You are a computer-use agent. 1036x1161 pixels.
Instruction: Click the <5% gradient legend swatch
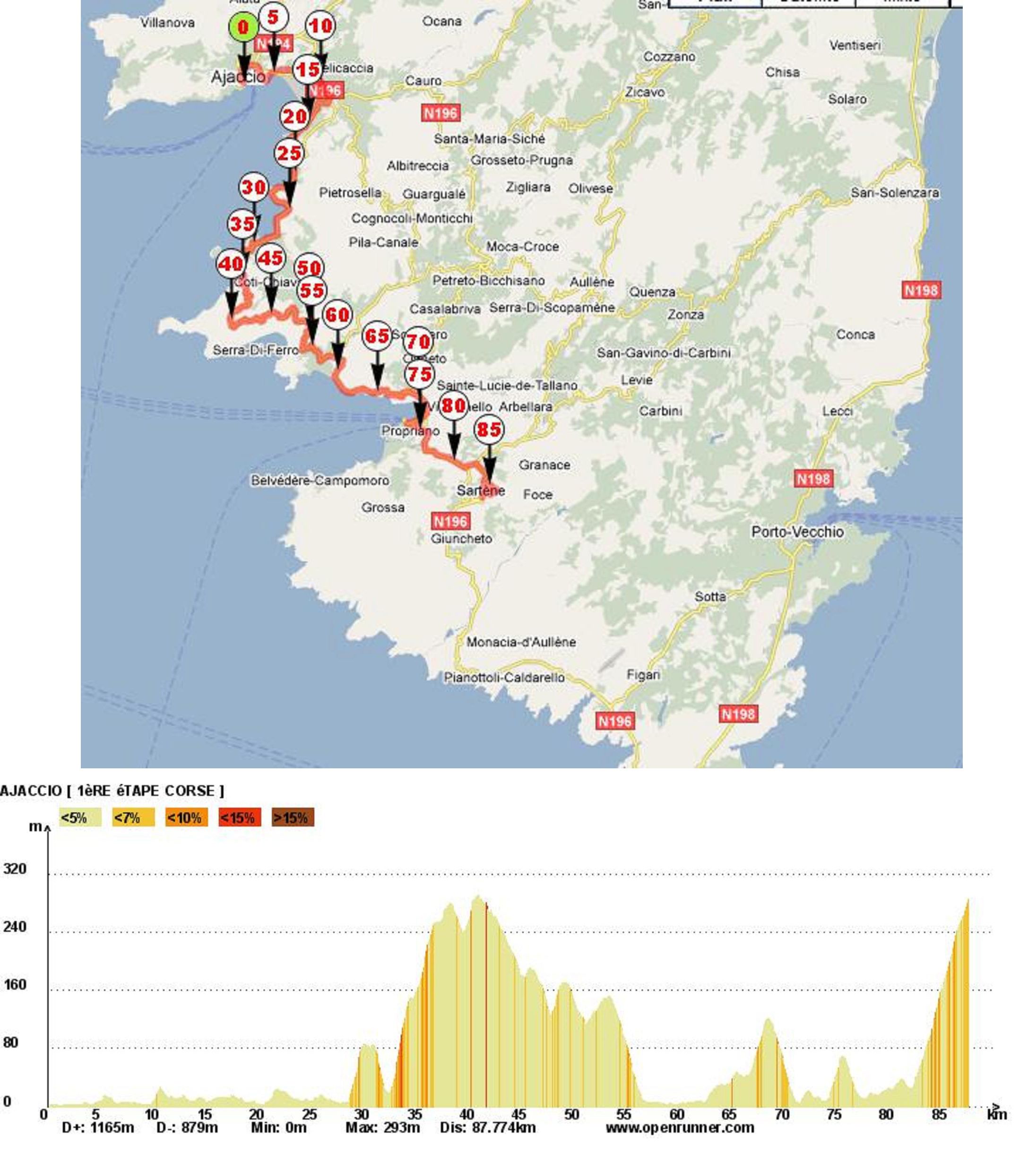pyautogui.click(x=80, y=818)
